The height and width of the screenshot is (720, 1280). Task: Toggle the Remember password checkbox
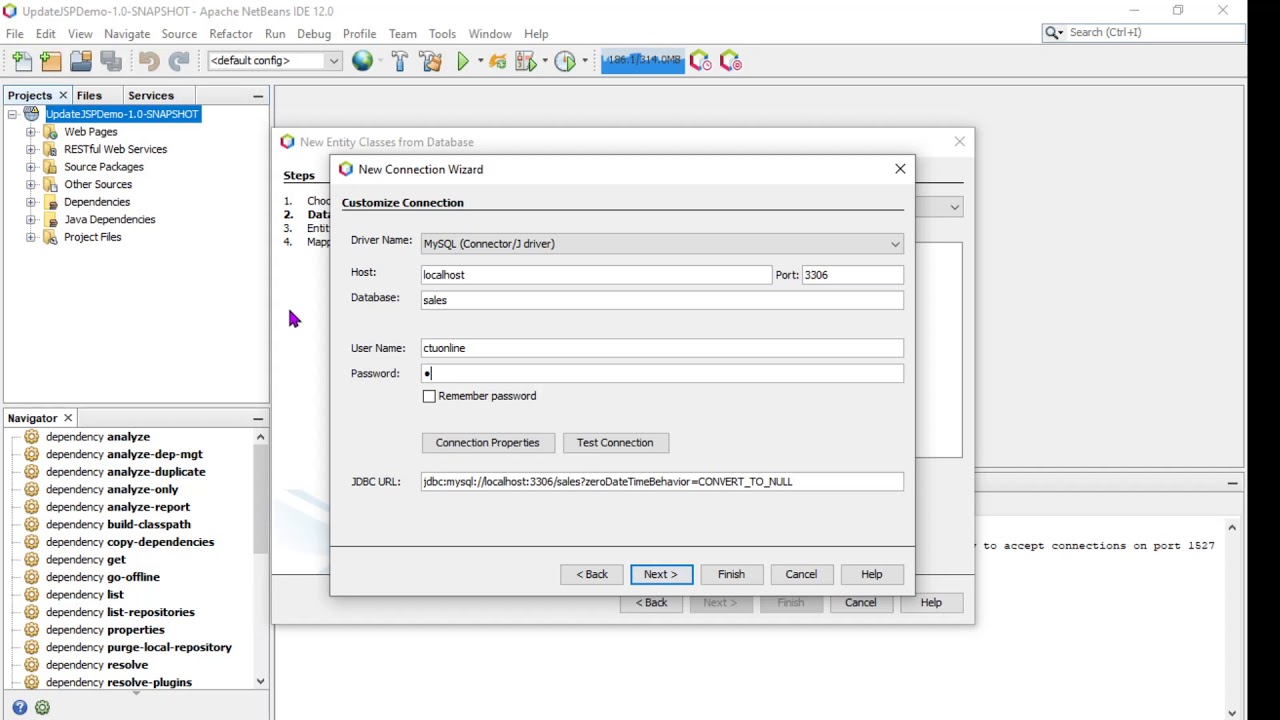coord(429,396)
